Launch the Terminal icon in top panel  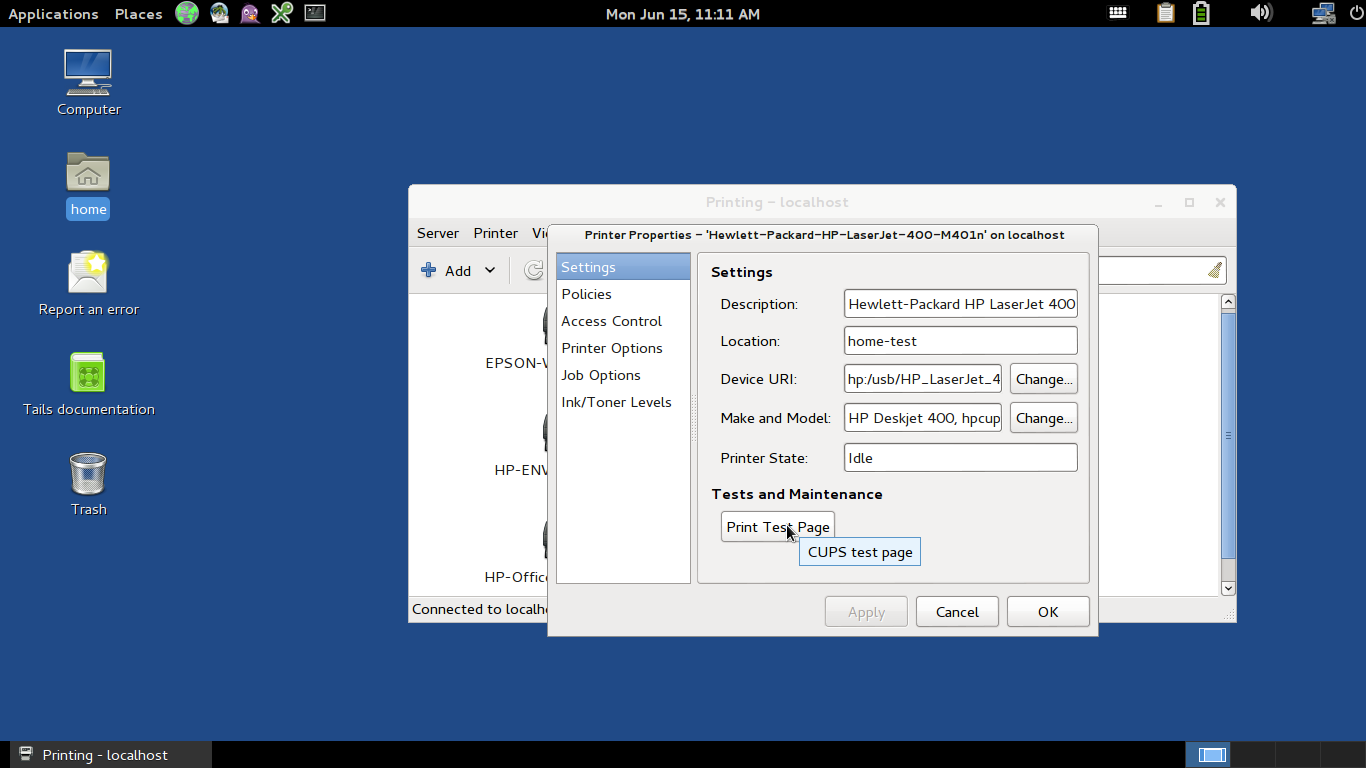pyautogui.click(x=314, y=13)
